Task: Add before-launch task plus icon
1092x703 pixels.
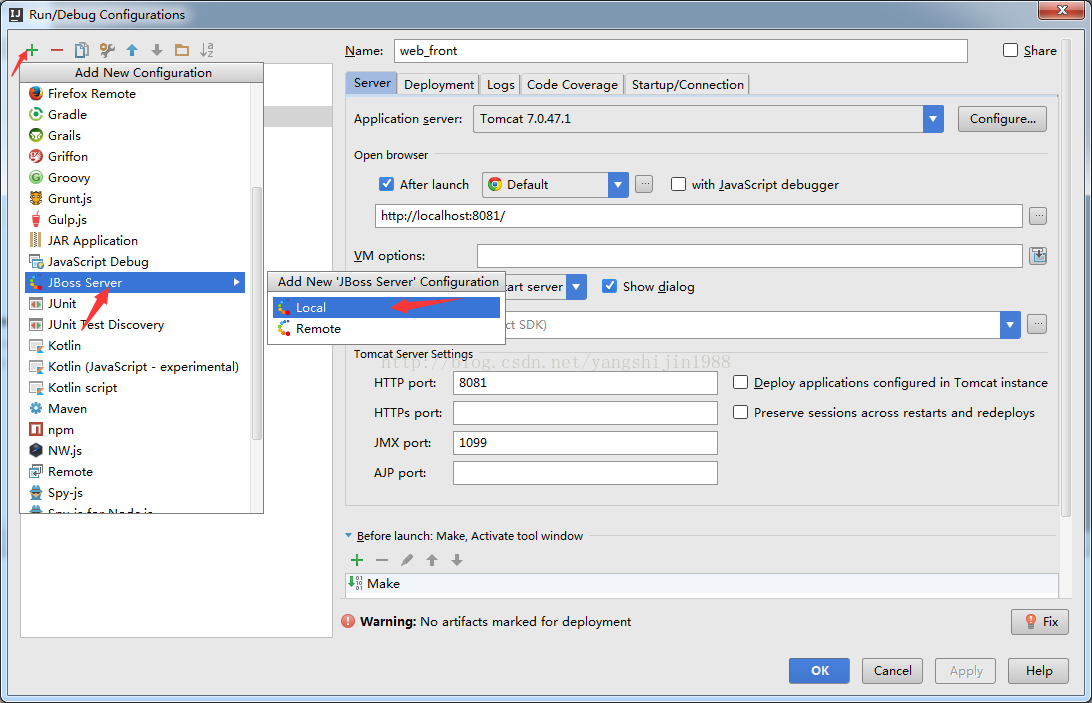Action: (357, 559)
